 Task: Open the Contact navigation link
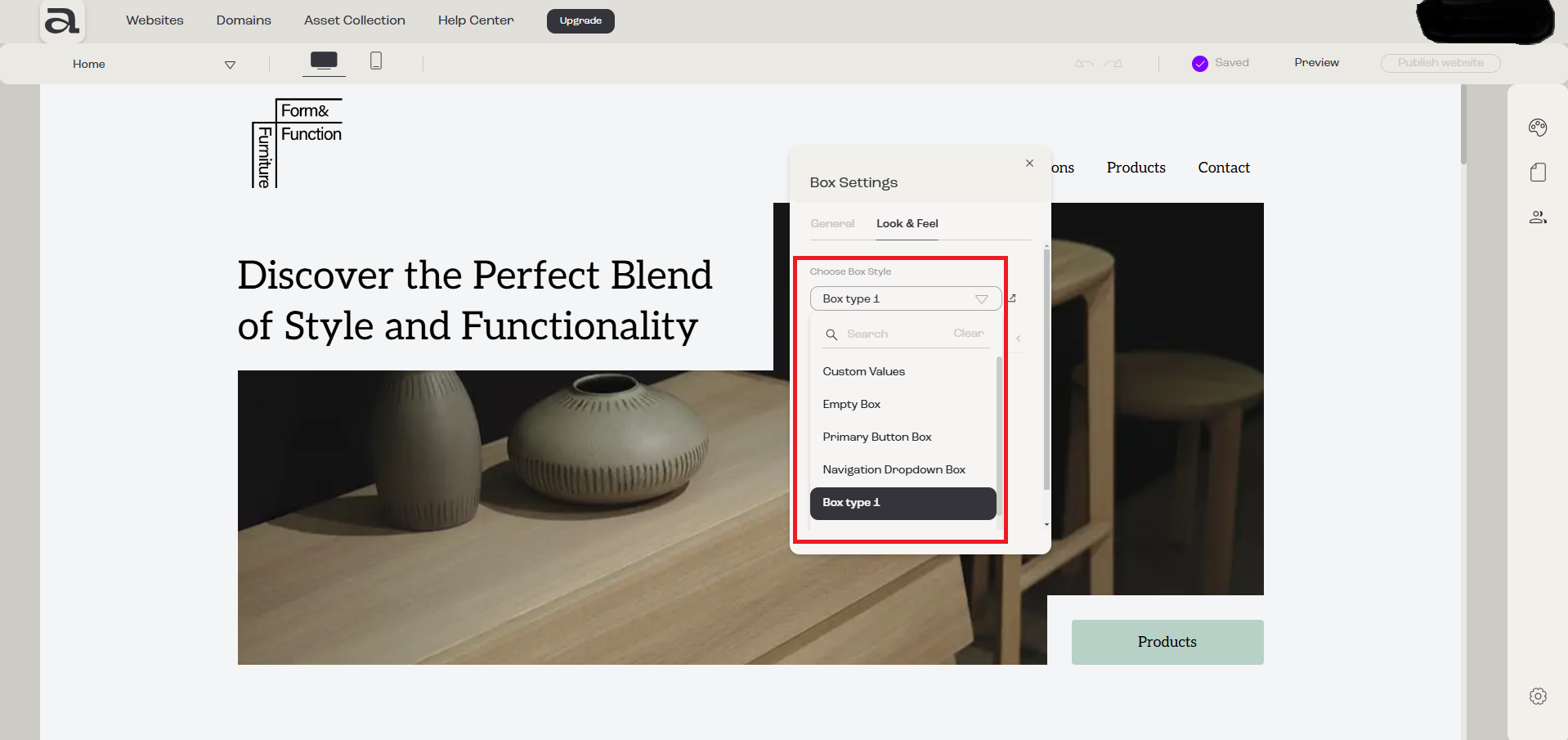click(1224, 168)
